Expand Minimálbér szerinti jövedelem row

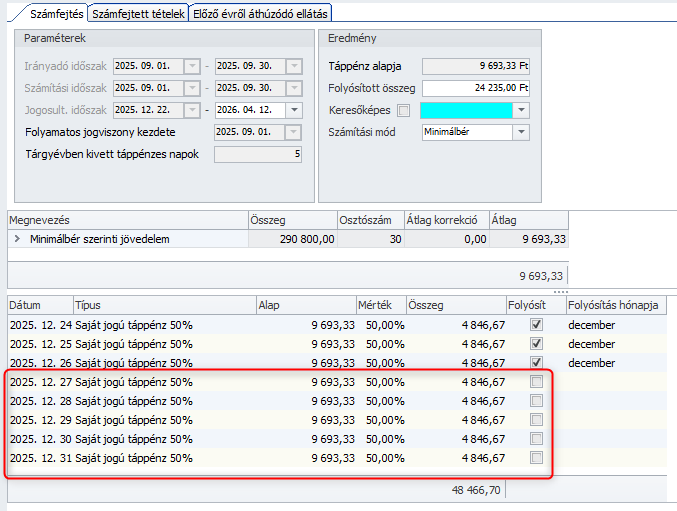coord(16,240)
